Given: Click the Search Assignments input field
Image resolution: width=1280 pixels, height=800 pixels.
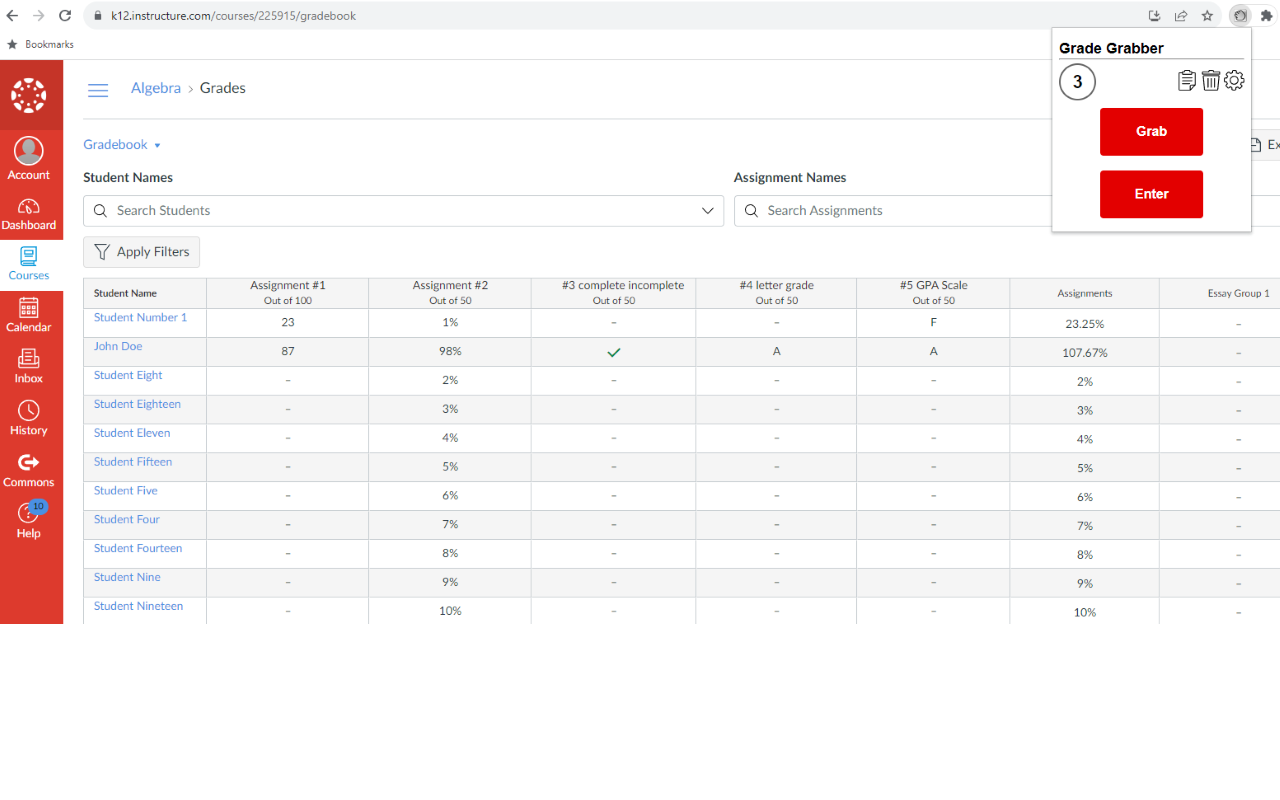Looking at the screenshot, I should coord(890,211).
